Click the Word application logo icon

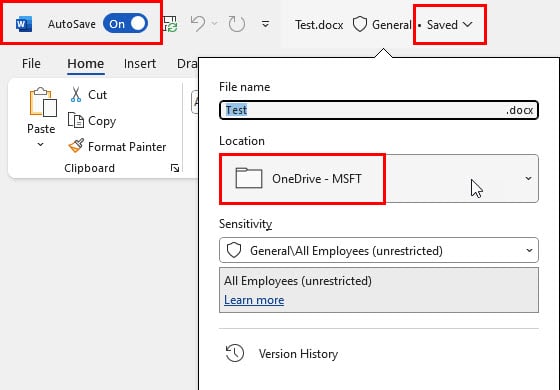[x=24, y=24]
